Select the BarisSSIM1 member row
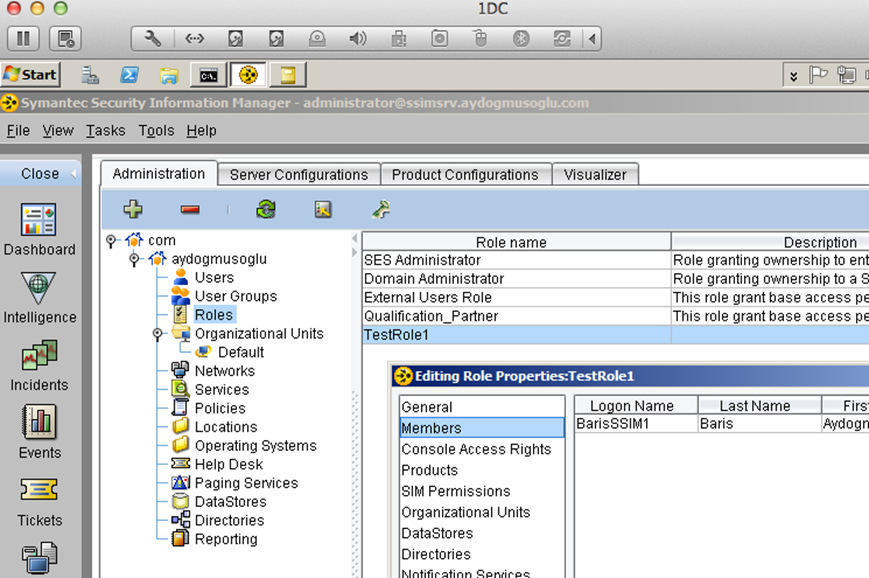Viewport: 869px width, 578px height. pos(722,424)
